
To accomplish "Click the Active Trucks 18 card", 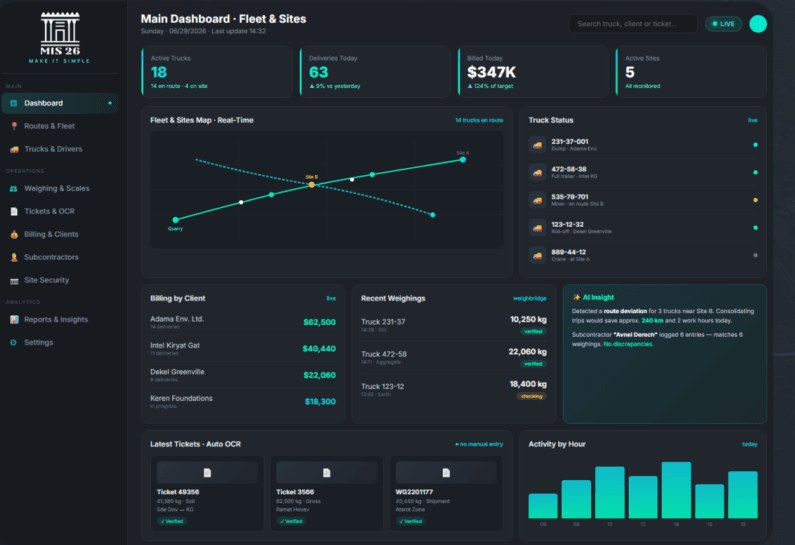I will [x=217, y=71].
